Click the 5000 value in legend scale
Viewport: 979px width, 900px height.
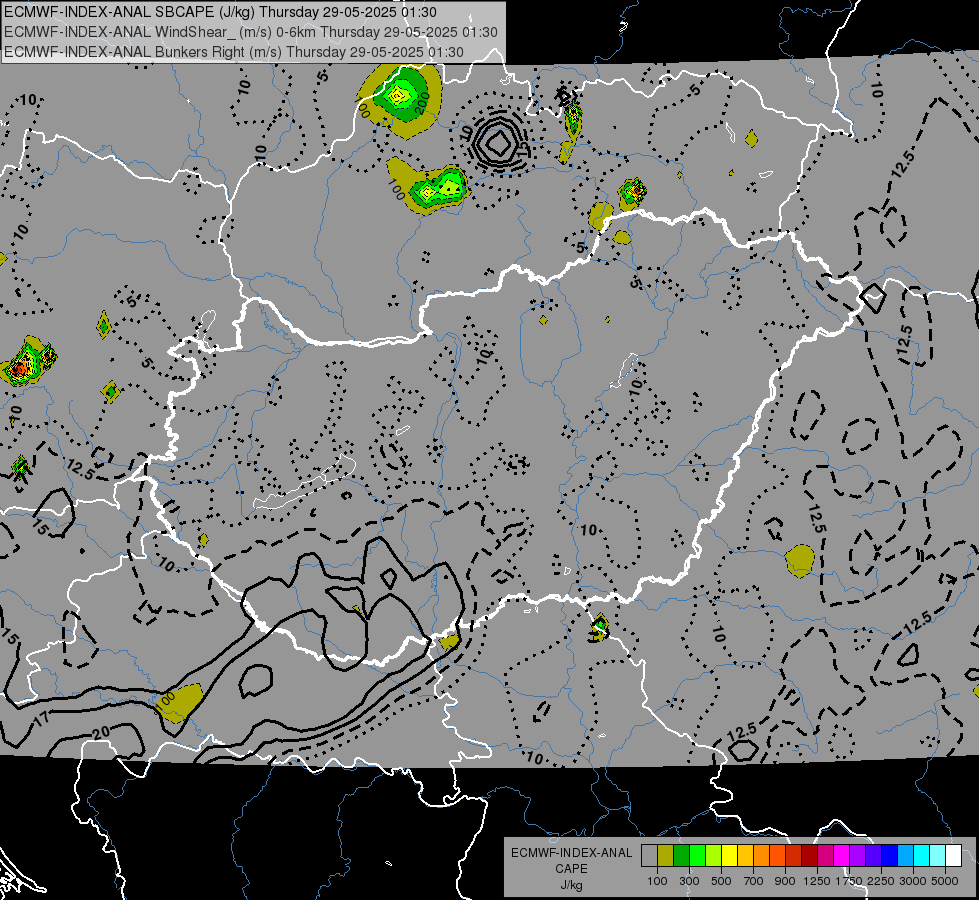[945, 881]
